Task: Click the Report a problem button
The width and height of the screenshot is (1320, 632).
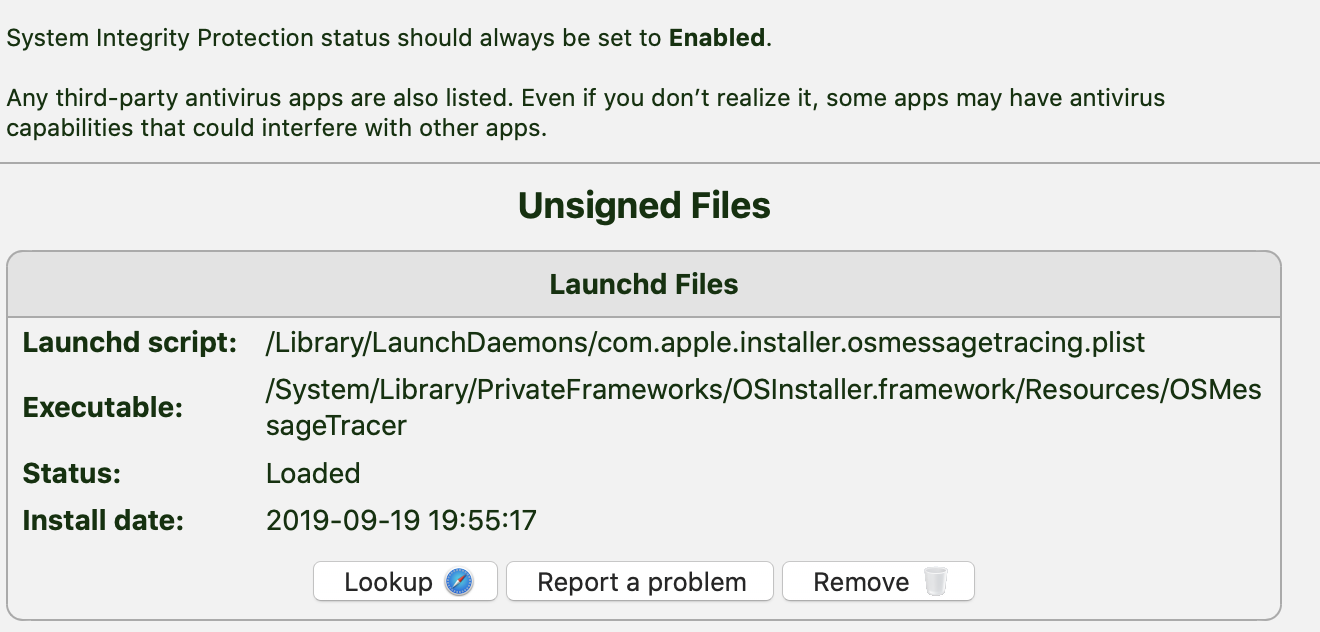Action: (641, 582)
